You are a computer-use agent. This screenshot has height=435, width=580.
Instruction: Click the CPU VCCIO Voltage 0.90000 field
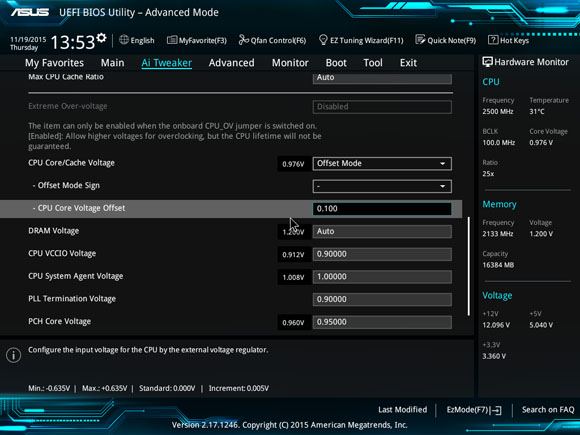coord(382,254)
